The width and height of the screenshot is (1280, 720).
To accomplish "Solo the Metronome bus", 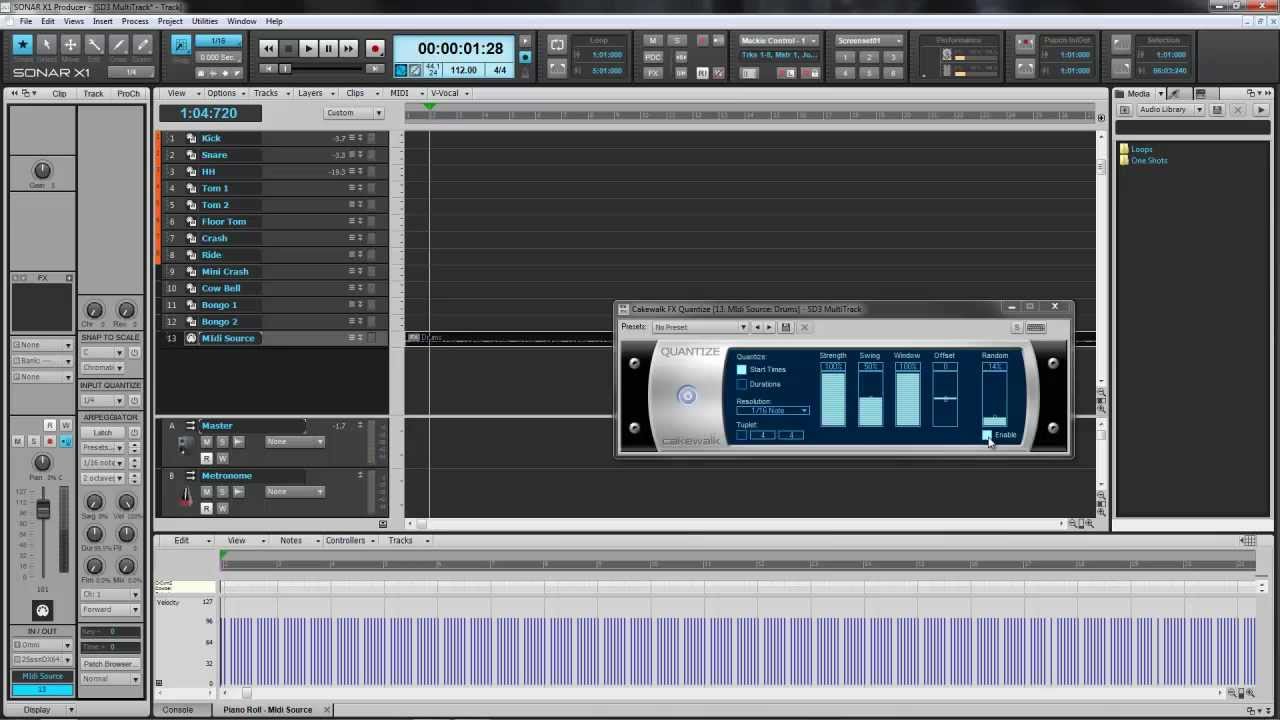I will point(222,492).
